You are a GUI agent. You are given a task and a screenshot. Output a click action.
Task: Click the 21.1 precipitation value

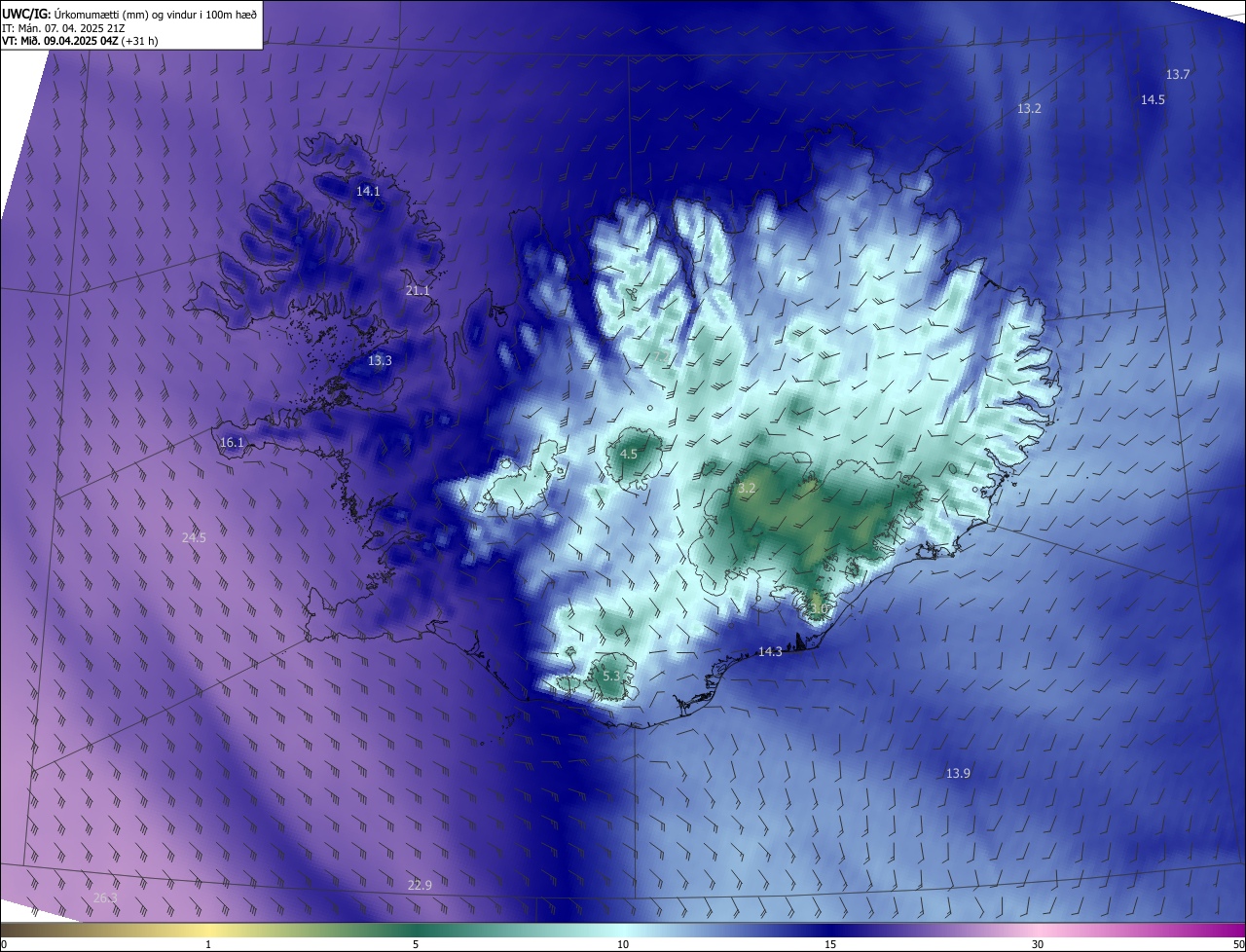point(418,291)
